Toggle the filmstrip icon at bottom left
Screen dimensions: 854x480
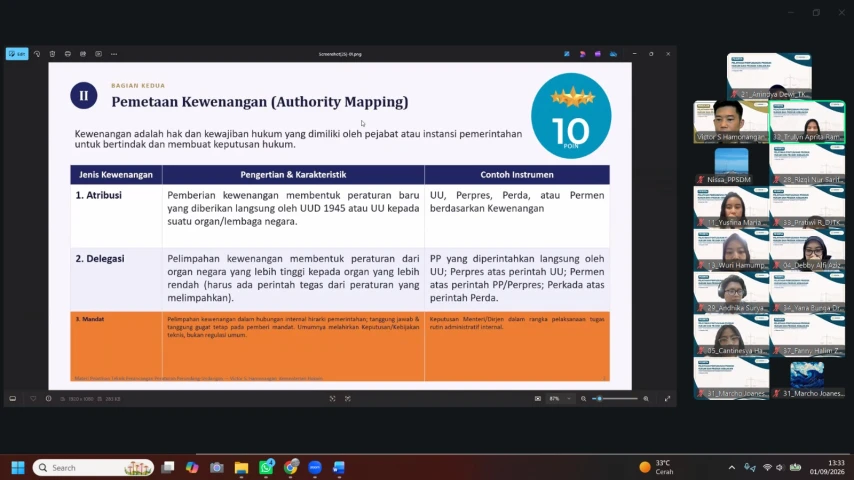13,399
